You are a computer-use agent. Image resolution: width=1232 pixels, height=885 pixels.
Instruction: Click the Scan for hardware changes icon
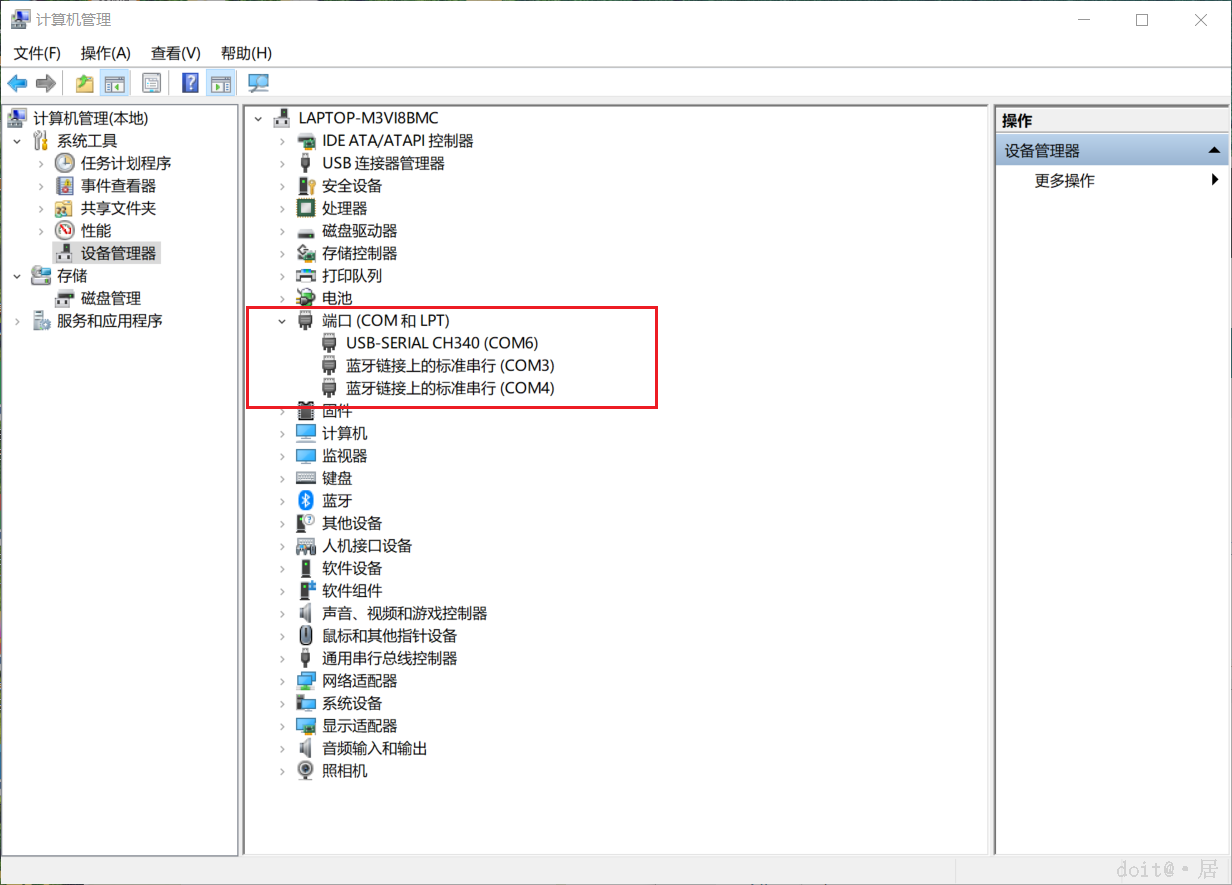[x=258, y=83]
